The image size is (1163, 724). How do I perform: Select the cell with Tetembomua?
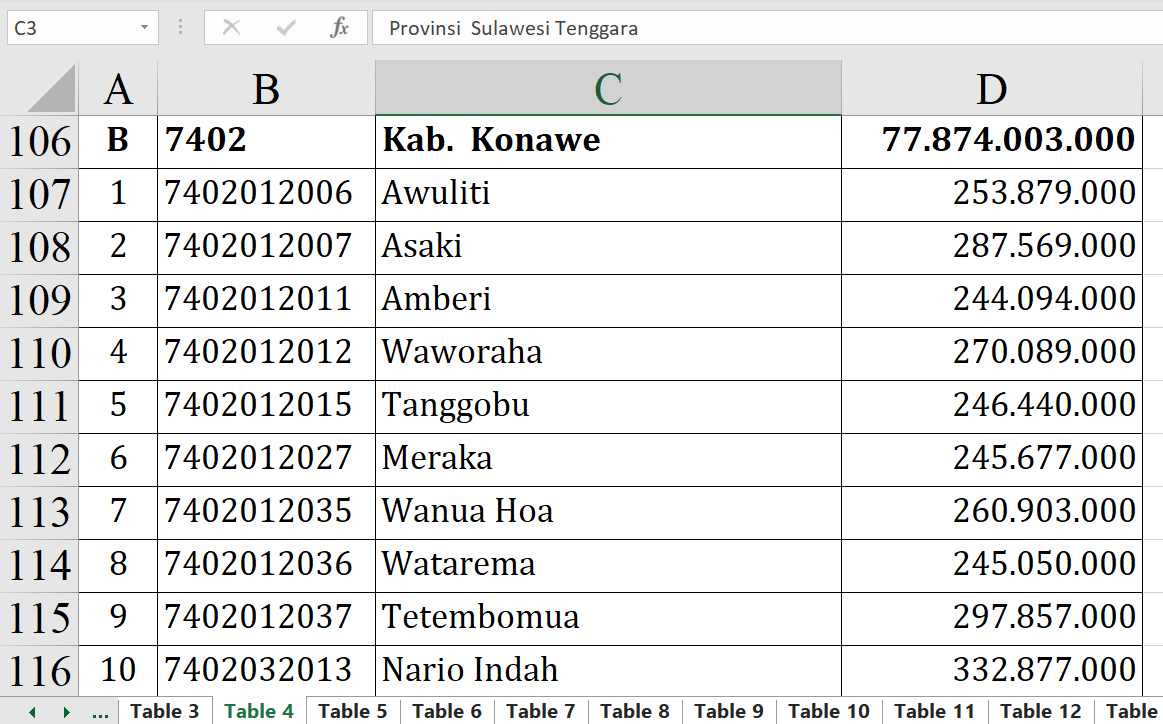click(608, 617)
